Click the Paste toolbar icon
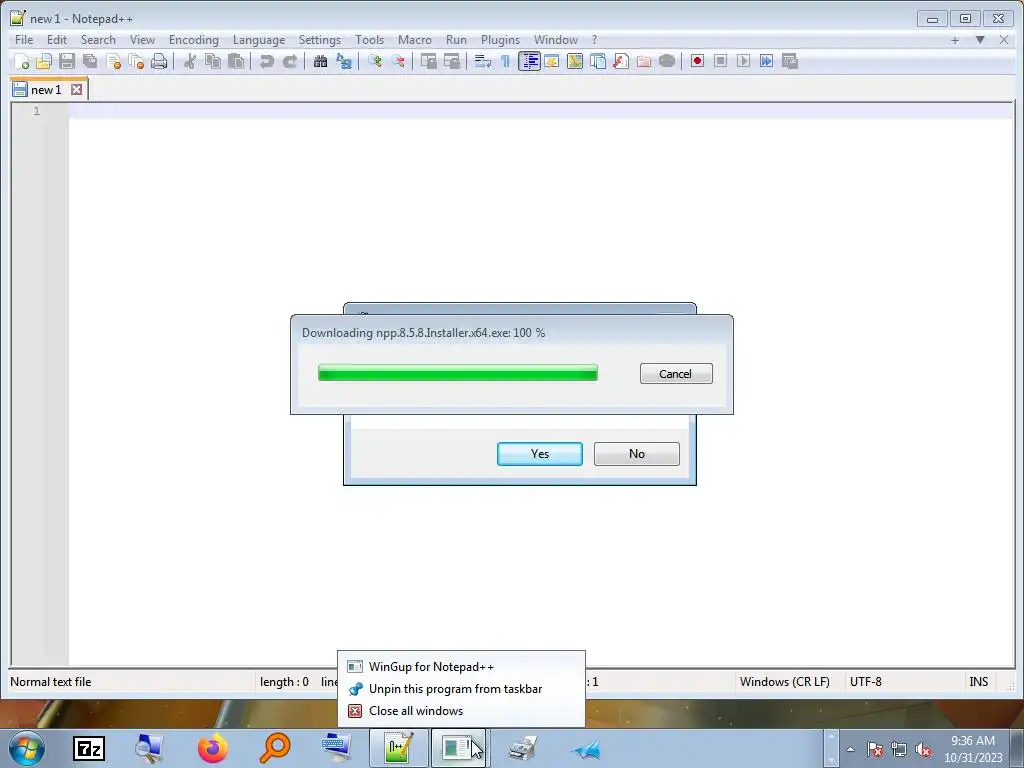This screenshot has width=1024, height=768. pyautogui.click(x=236, y=61)
